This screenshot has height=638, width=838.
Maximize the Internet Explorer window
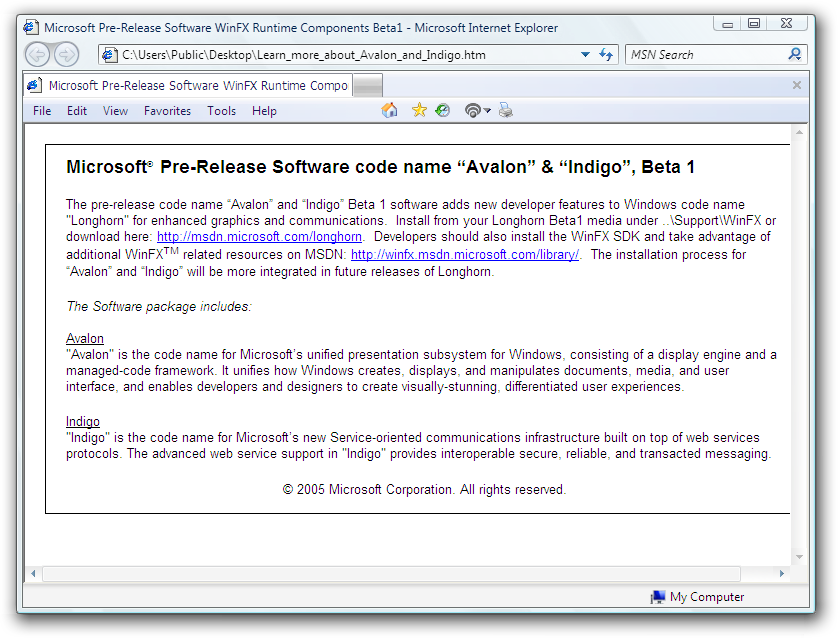[754, 24]
